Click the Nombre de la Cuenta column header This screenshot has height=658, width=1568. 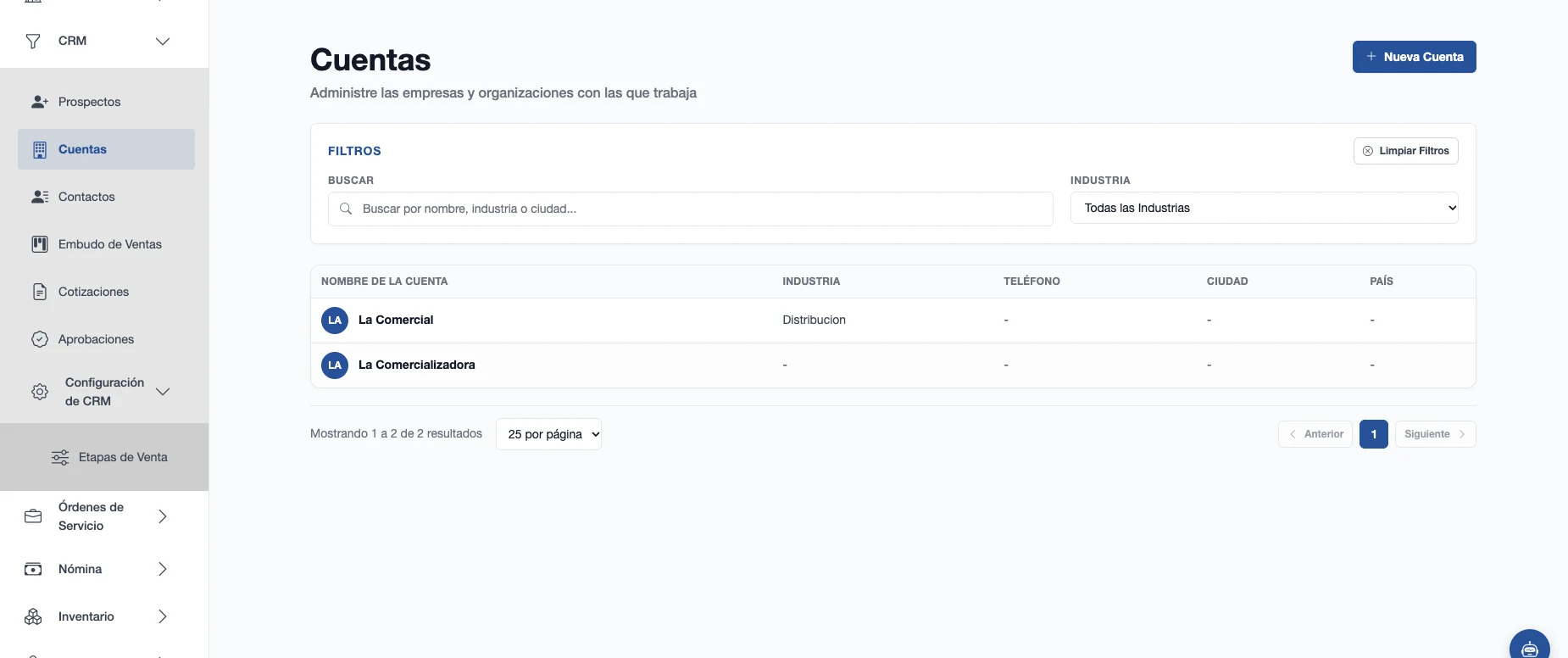coord(384,282)
